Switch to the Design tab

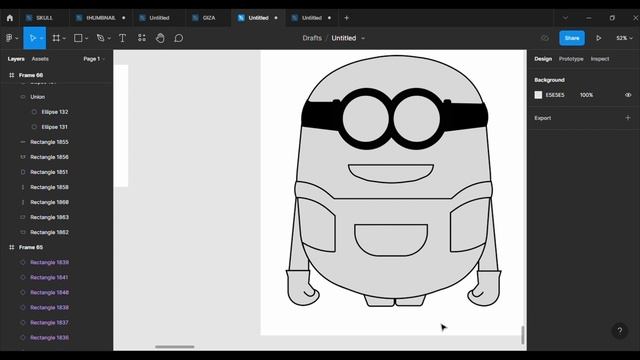click(x=543, y=59)
